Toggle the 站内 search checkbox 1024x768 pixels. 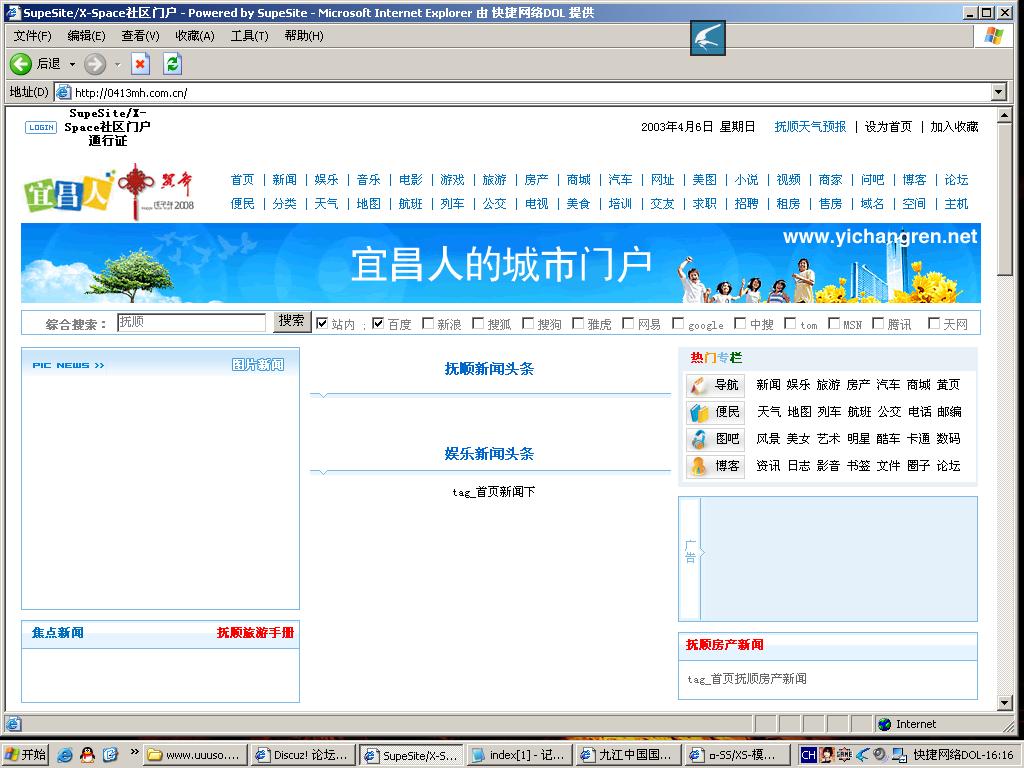321,323
